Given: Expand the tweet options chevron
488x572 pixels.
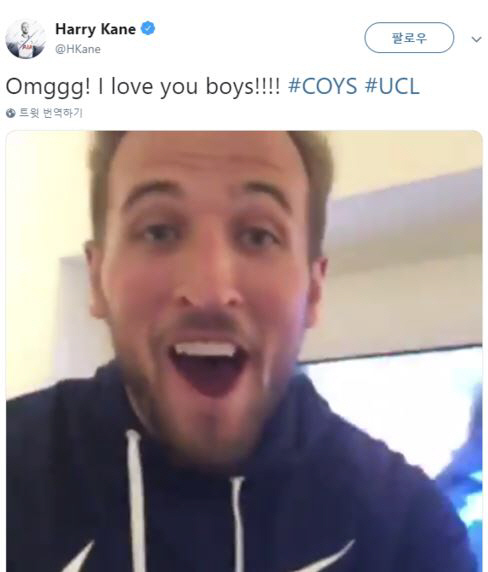Looking at the screenshot, I should coord(476,39).
